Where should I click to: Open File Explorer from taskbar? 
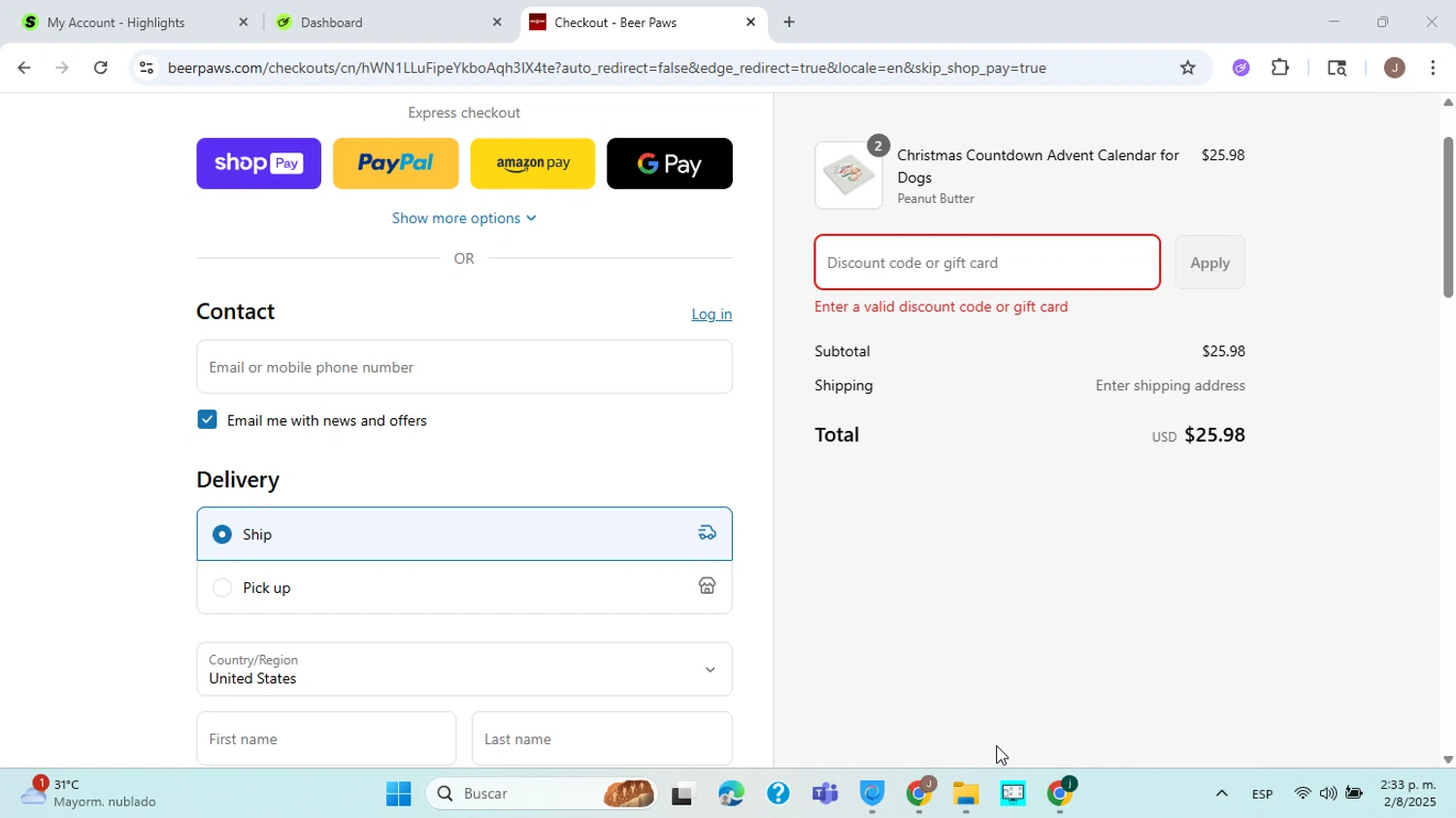[966, 794]
